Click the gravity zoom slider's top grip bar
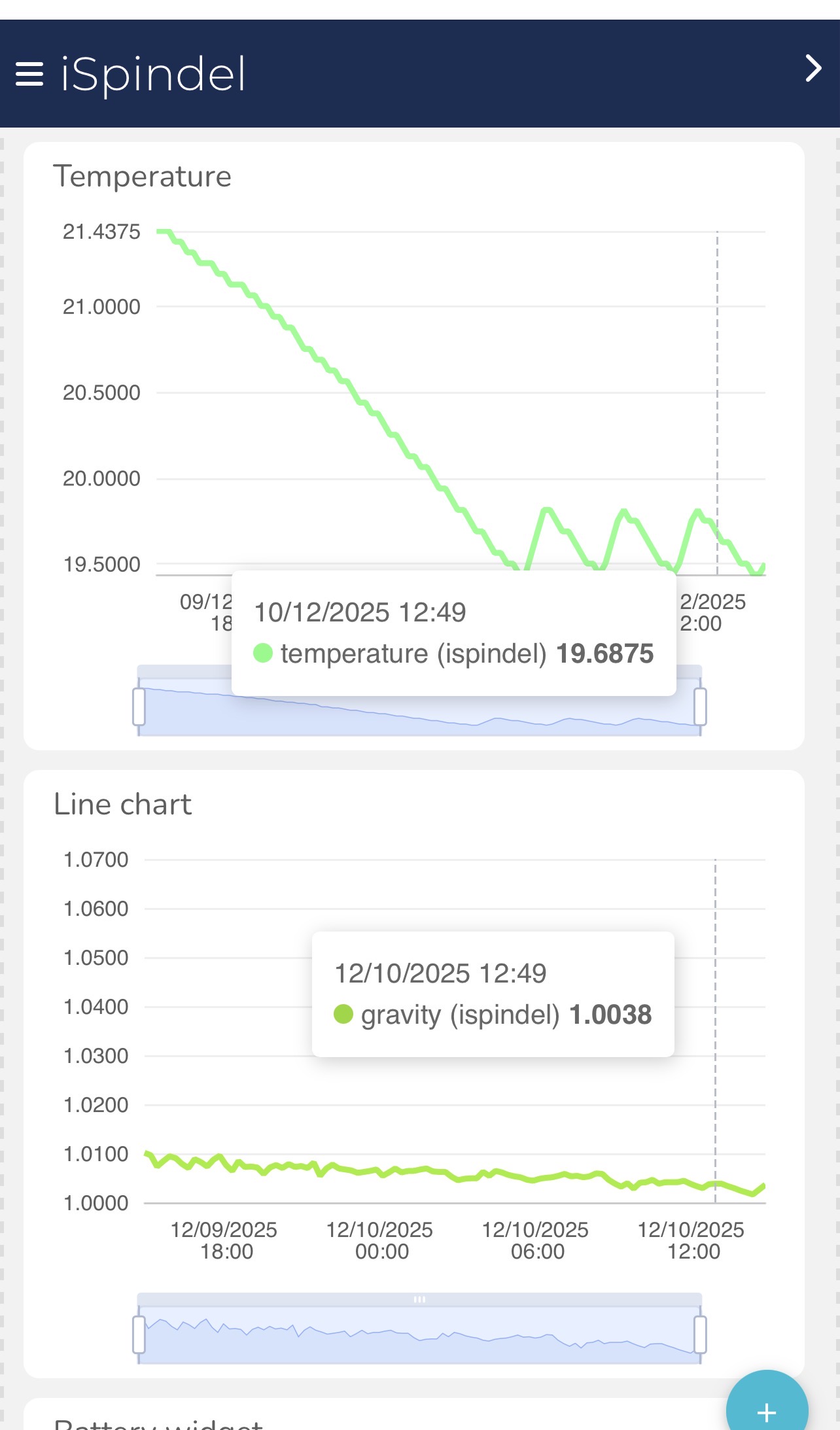The height and width of the screenshot is (1430, 840). (419, 1299)
